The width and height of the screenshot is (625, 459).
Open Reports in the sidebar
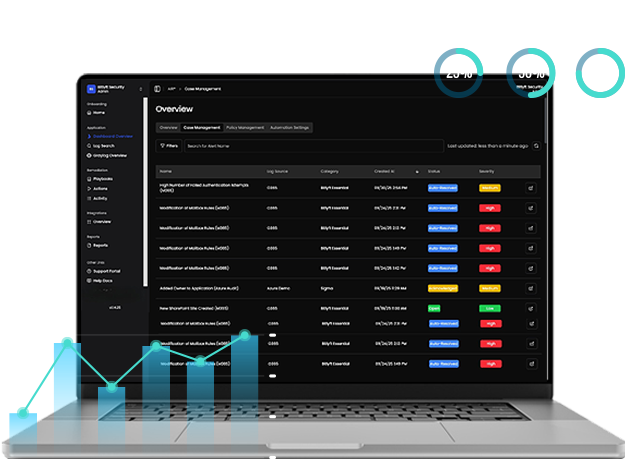pyautogui.click(x=101, y=244)
